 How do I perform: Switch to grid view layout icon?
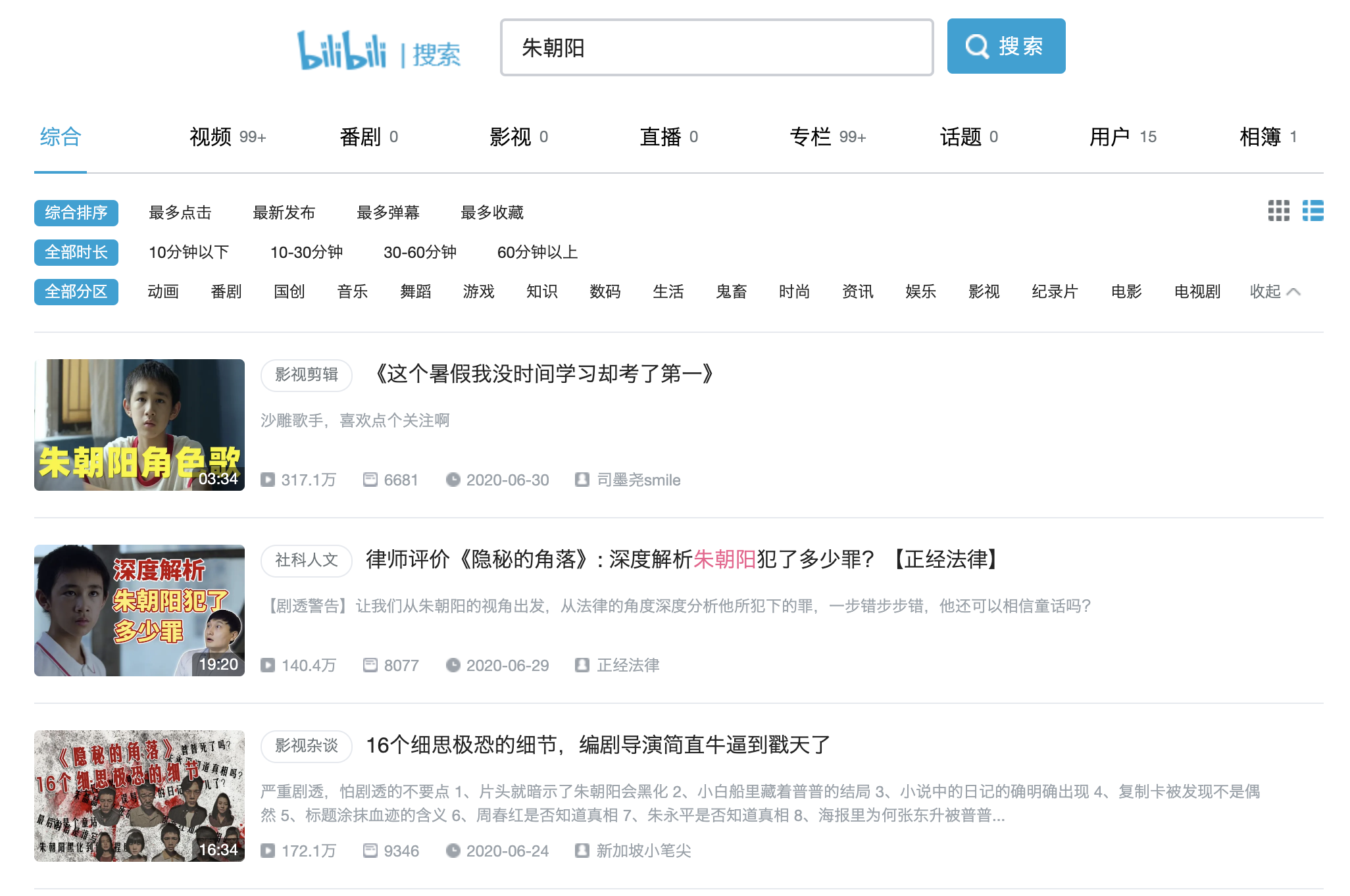1278,211
